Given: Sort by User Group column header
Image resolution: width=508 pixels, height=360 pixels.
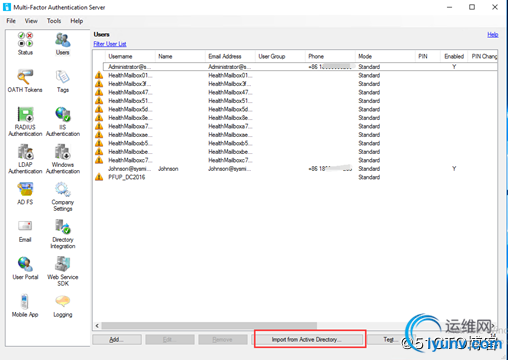Looking at the screenshot, I should (x=280, y=56).
